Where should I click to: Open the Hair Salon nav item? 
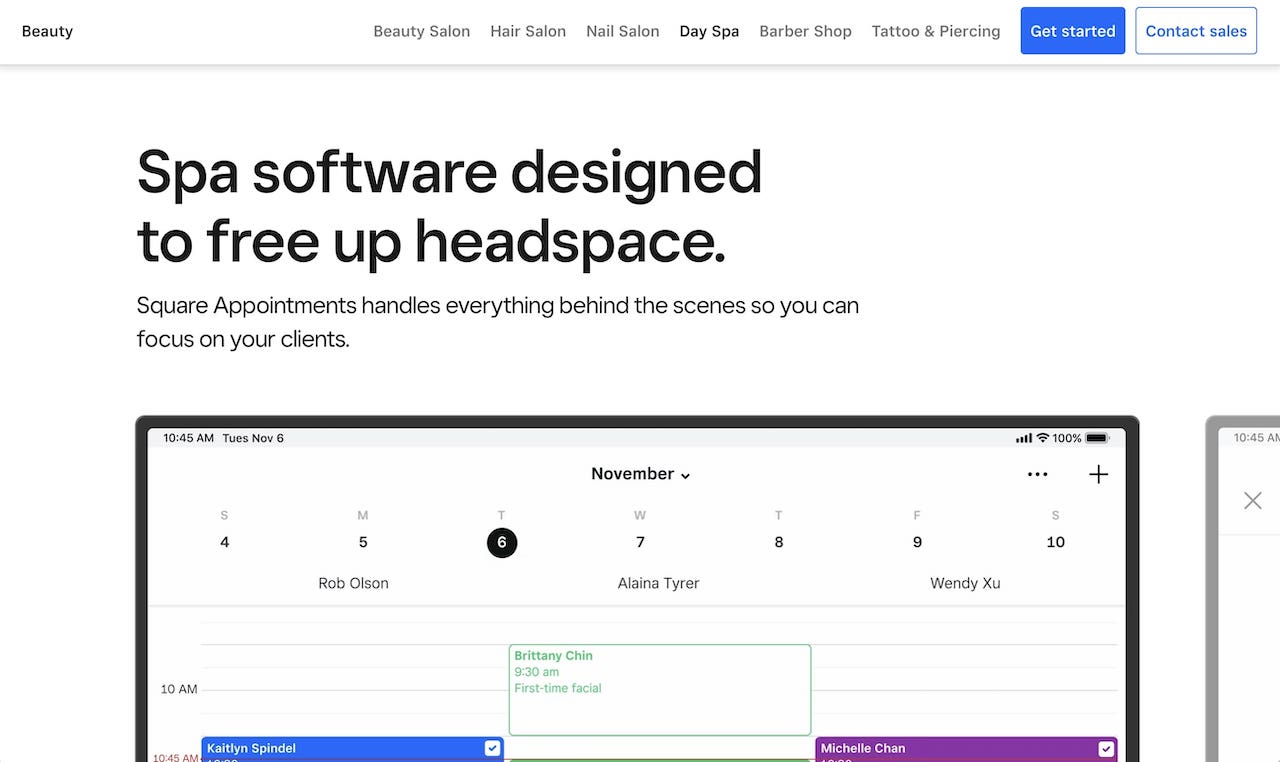tap(528, 31)
